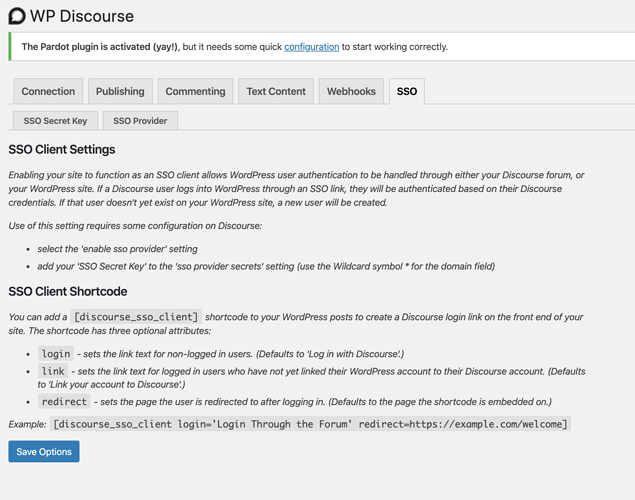Go to the Commenting tab
635x500 pixels.
click(195, 91)
